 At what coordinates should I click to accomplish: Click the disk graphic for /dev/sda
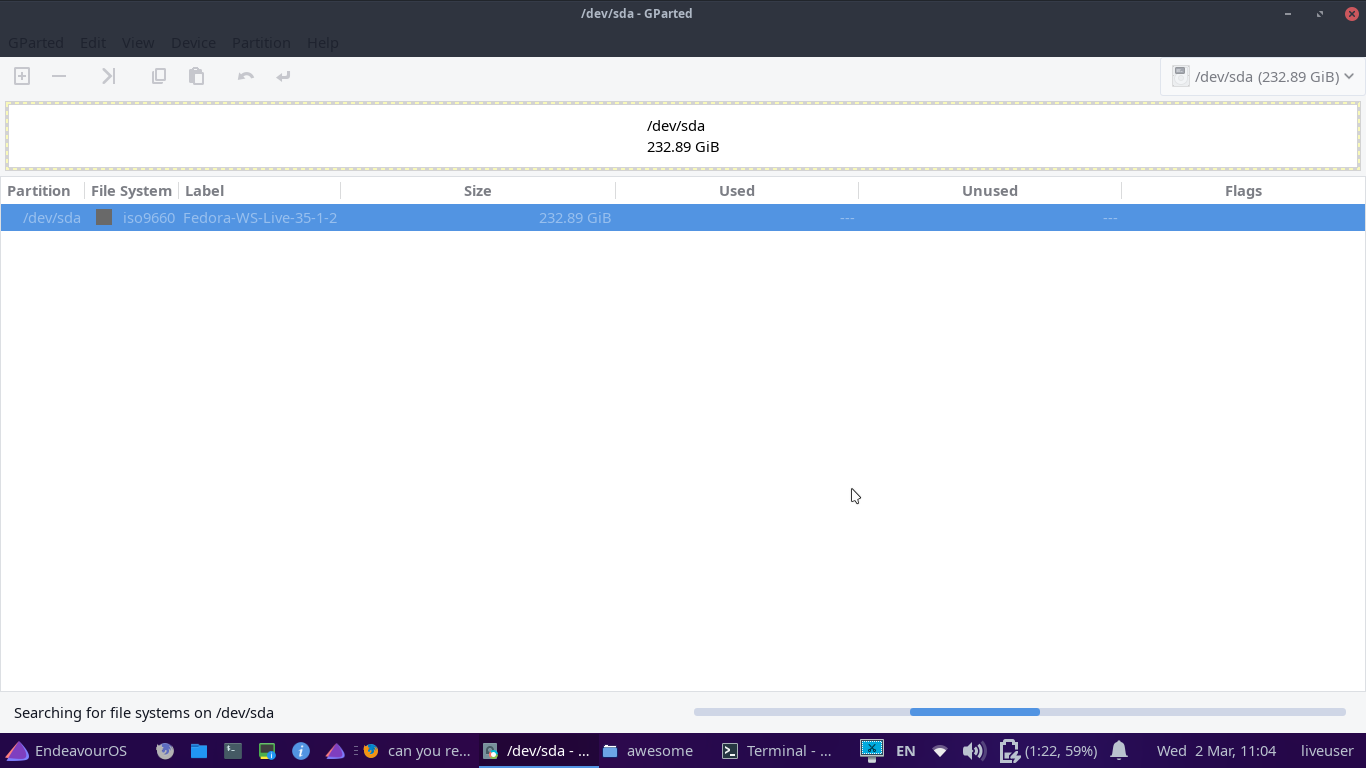tap(683, 136)
